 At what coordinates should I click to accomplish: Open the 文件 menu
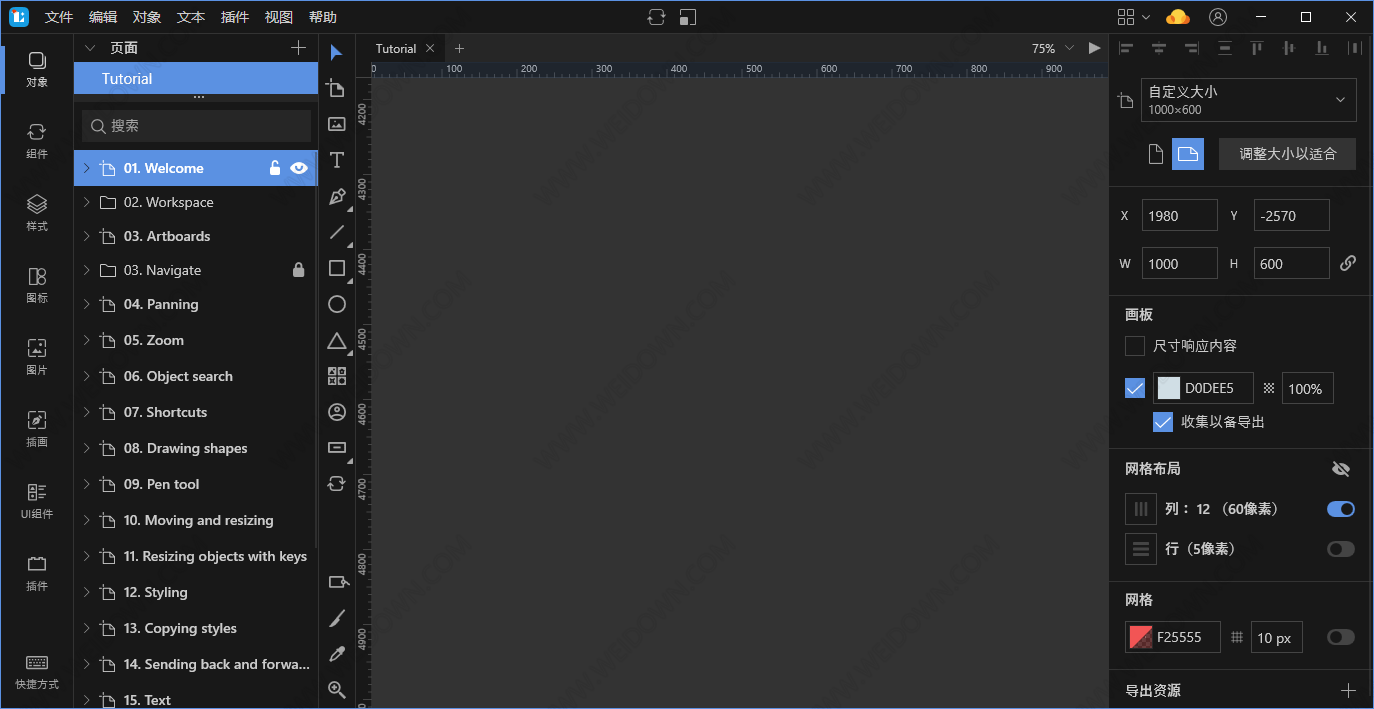pyautogui.click(x=59, y=17)
